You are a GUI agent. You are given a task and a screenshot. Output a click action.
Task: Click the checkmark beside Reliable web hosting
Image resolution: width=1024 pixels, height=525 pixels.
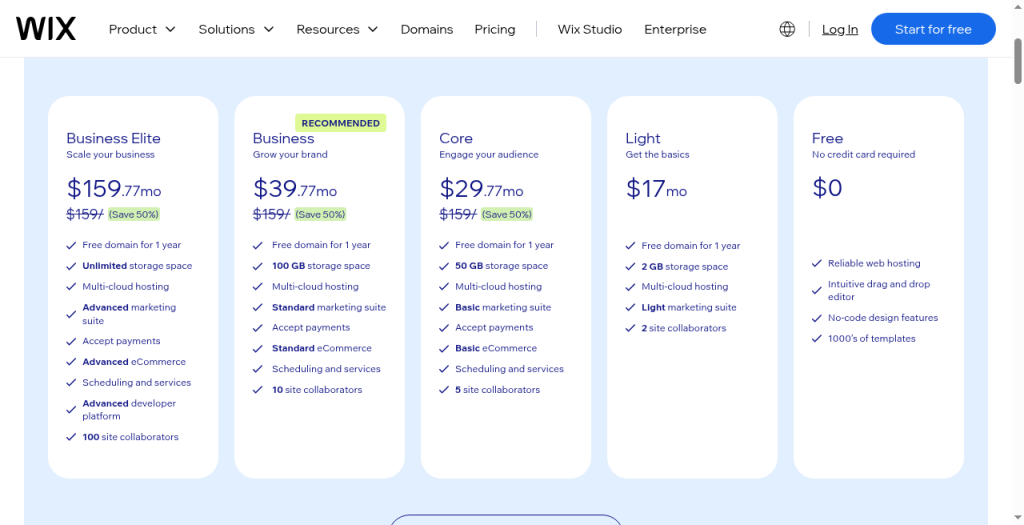tap(816, 263)
